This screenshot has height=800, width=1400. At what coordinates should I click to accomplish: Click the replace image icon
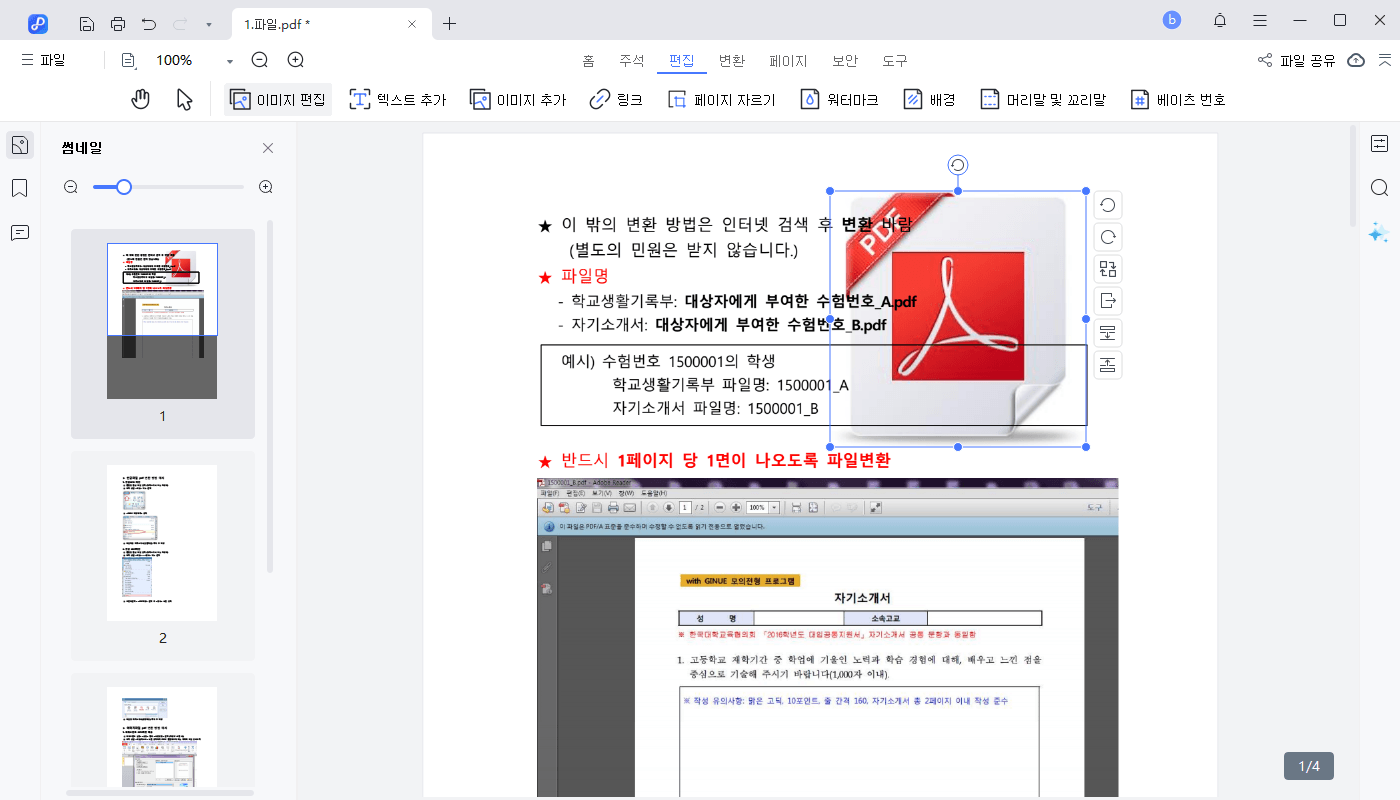pyautogui.click(x=1108, y=269)
